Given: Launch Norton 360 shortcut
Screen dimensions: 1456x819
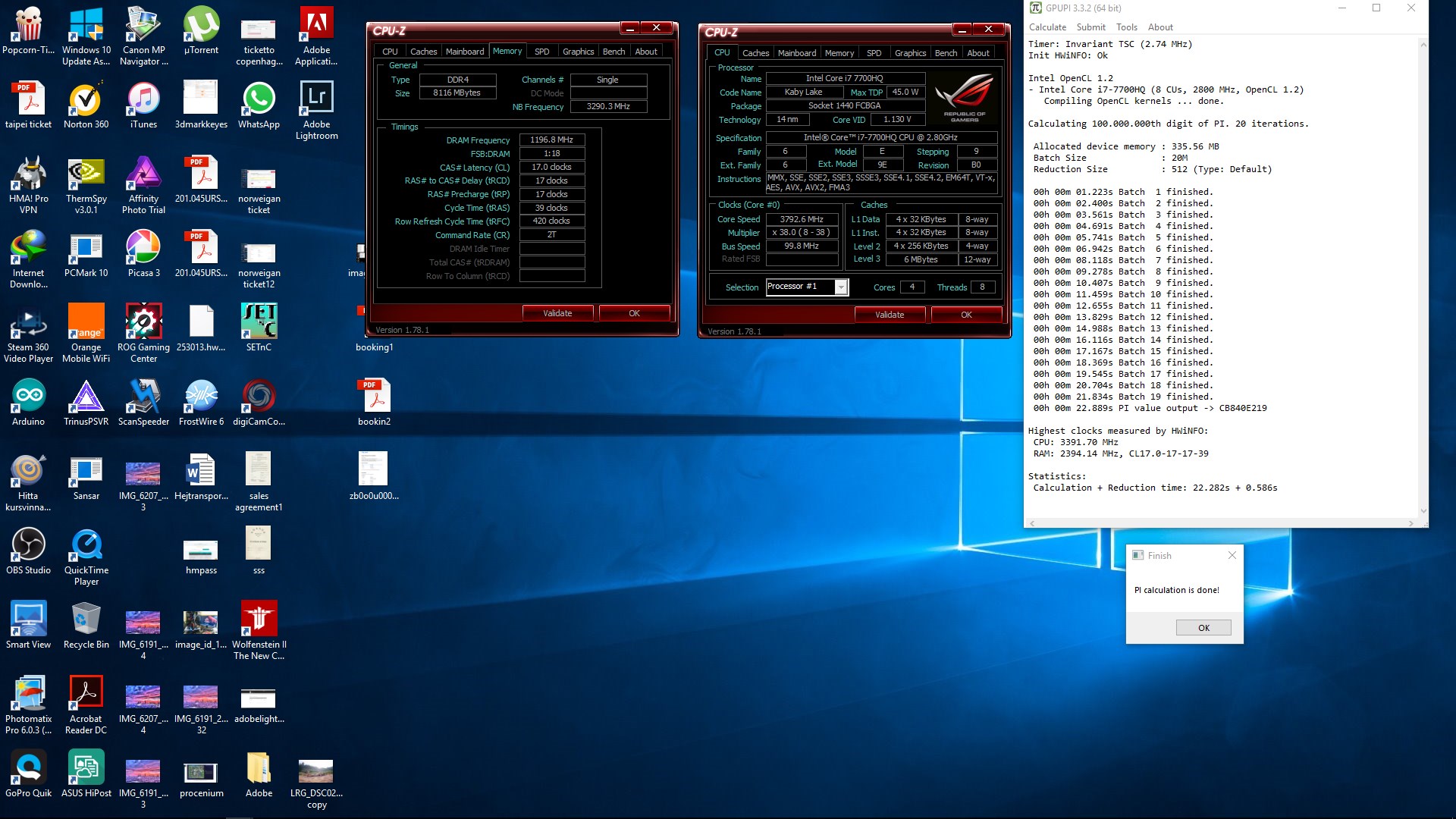Looking at the screenshot, I should [86, 106].
